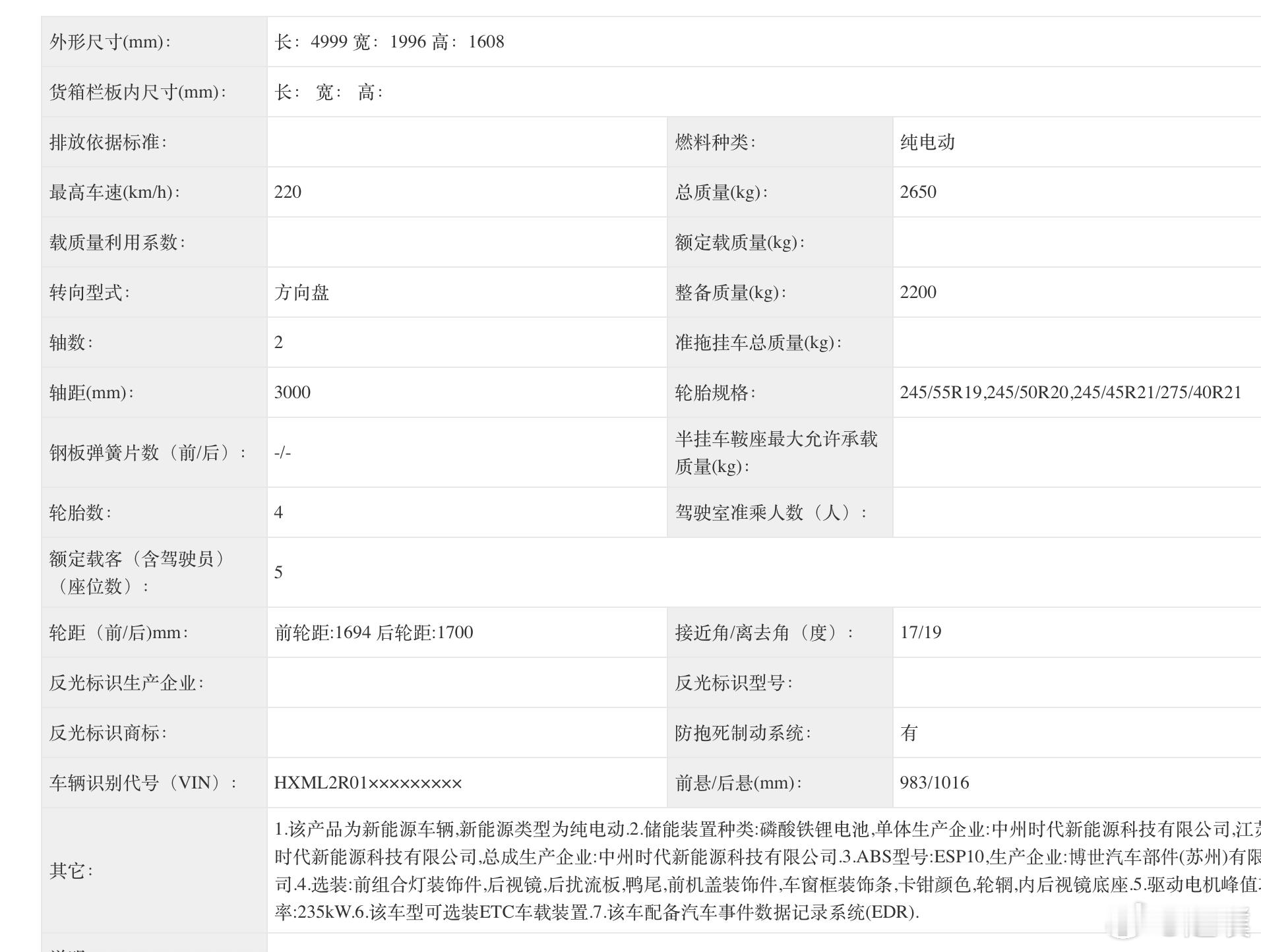Click the 半挂车鞍座最大允许承载质量 label
1261x952 pixels.
(776, 452)
